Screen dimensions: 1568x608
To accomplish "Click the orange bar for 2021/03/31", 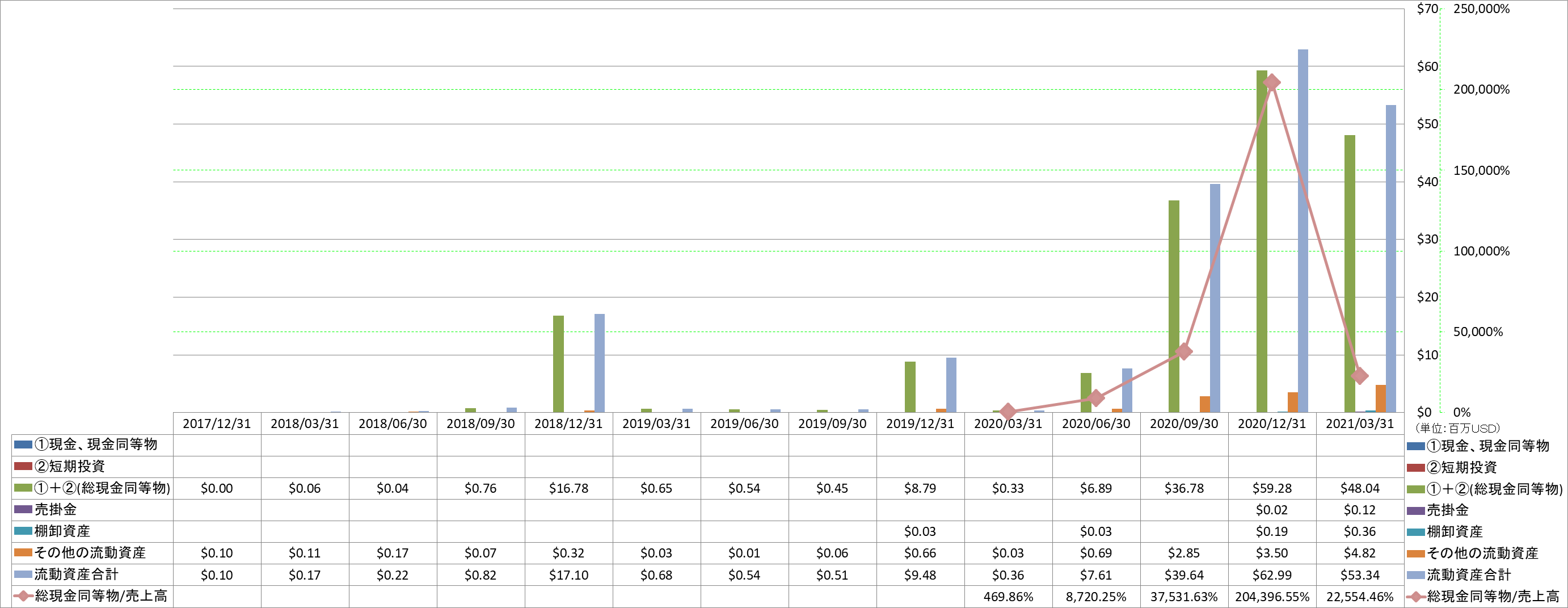I will [x=1381, y=399].
